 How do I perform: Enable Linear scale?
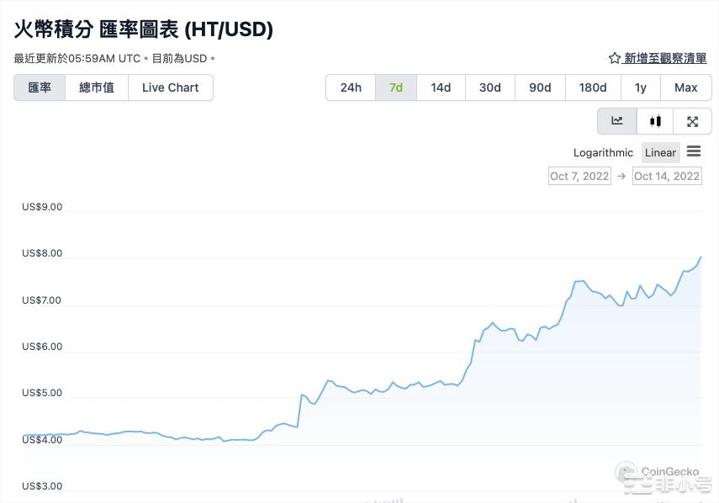[660, 153]
